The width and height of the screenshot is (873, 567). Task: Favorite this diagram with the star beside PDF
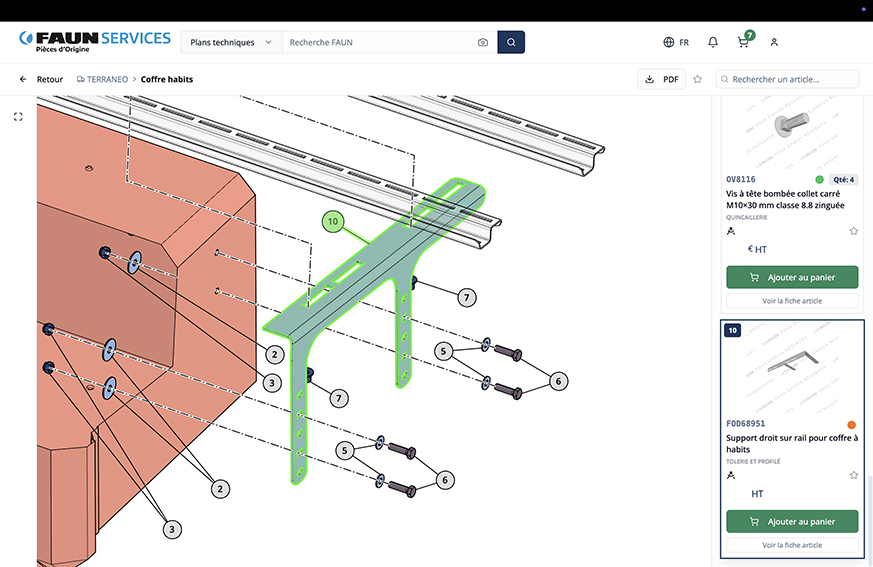698,79
